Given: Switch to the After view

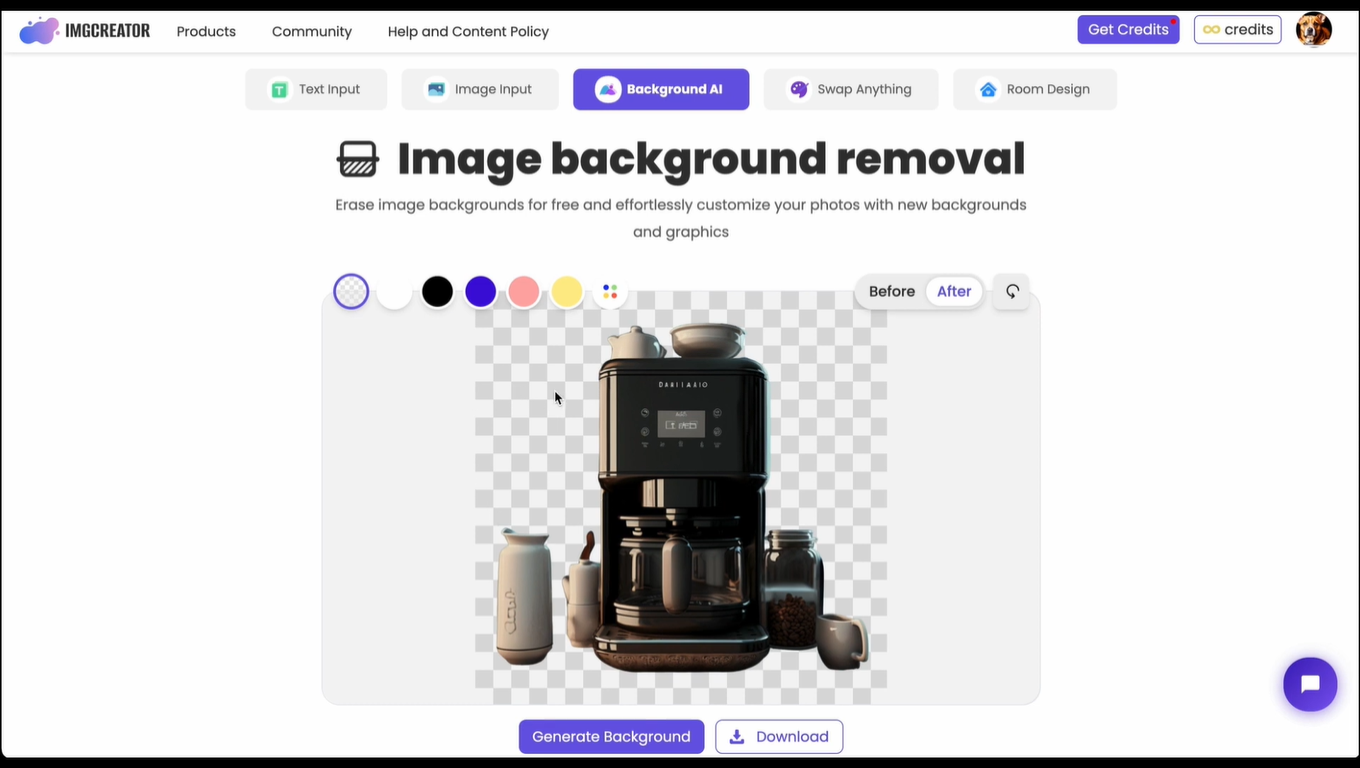Looking at the screenshot, I should click(x=953, y=291).
